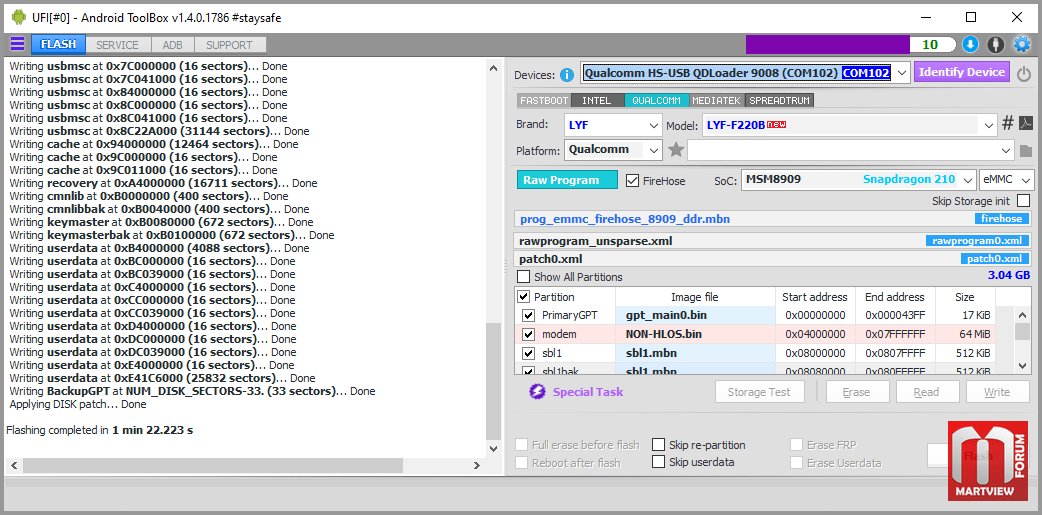Screen dimensions: 1042x515
Task: Click the Android app icon in title bar
Action: click(x=19, y=17)
